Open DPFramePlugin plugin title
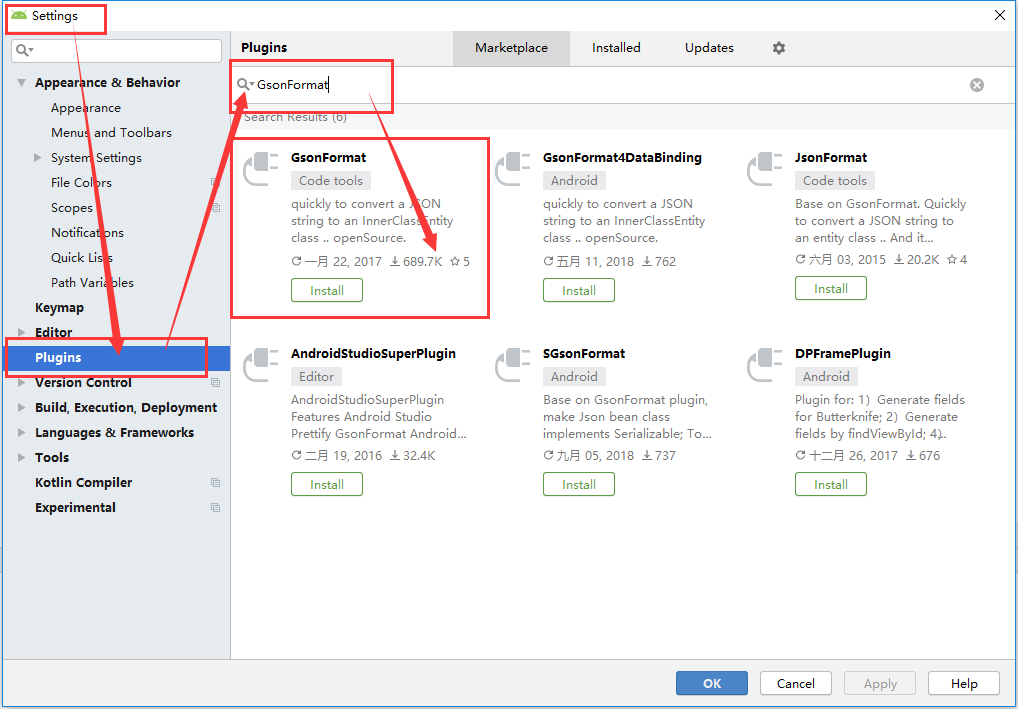The width and height of the screenshot is (1018, 709). tap(842, 354)
